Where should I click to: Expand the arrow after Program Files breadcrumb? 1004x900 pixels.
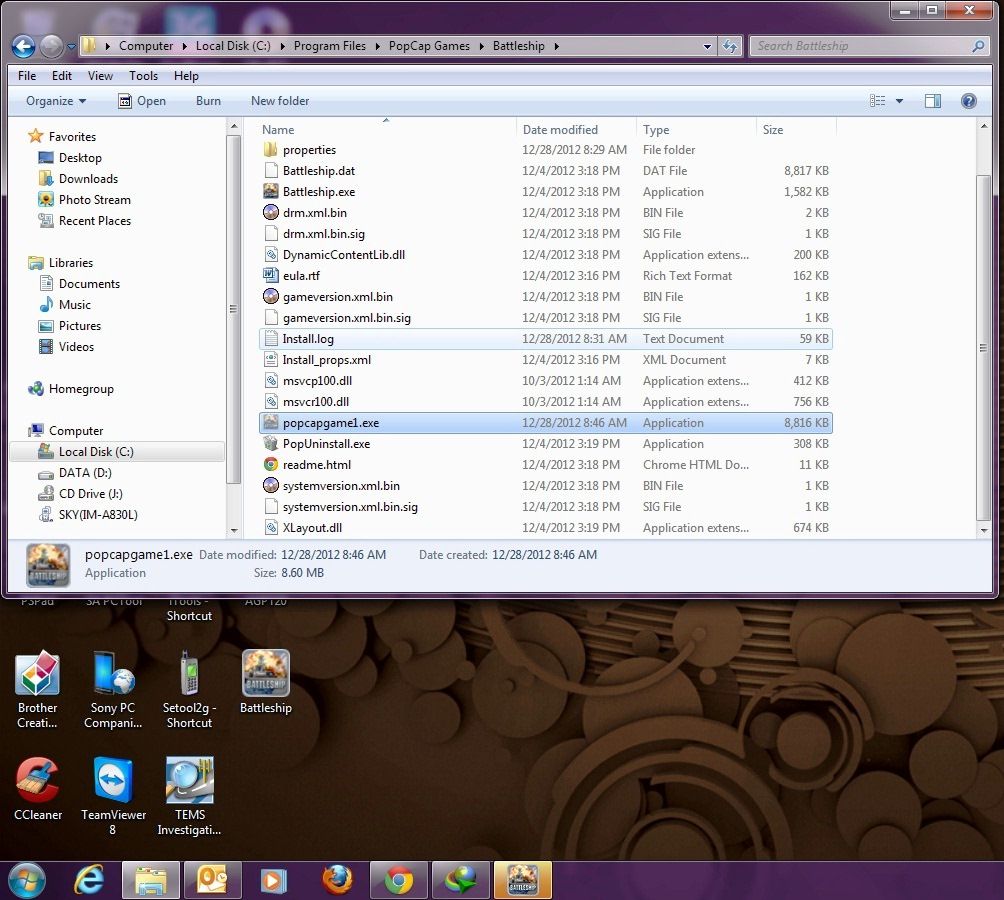(x=377, y=46)
